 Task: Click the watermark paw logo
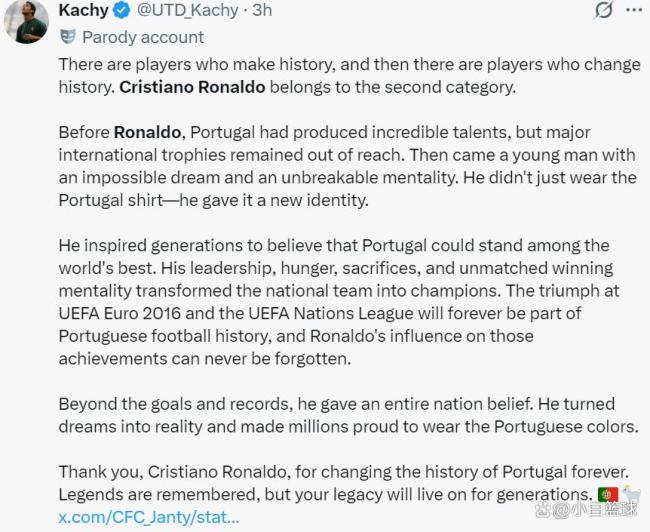coord(542,509)
